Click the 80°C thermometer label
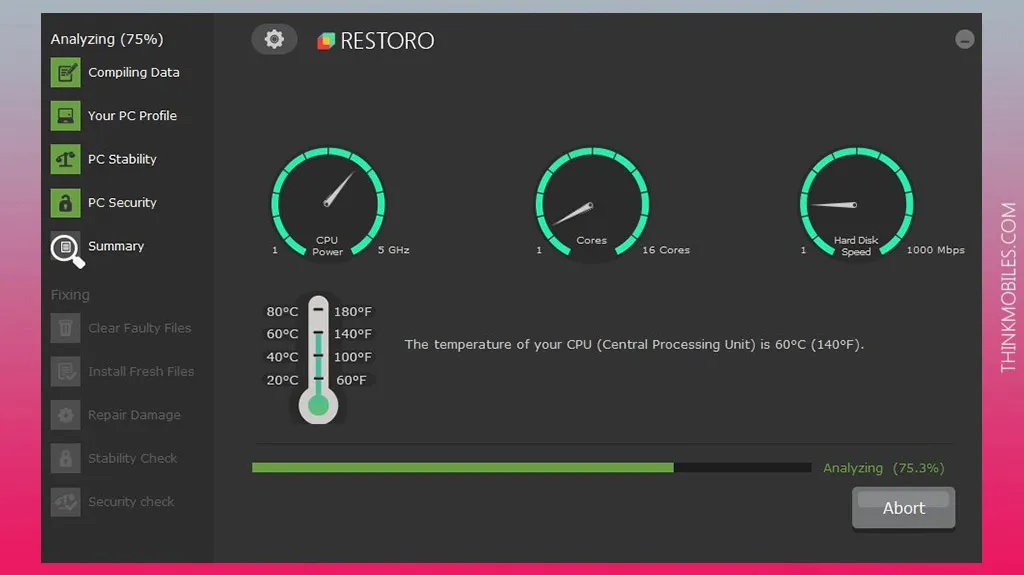Image resolution: width=1024 pixels, height=575 pixels. [282, 312]
